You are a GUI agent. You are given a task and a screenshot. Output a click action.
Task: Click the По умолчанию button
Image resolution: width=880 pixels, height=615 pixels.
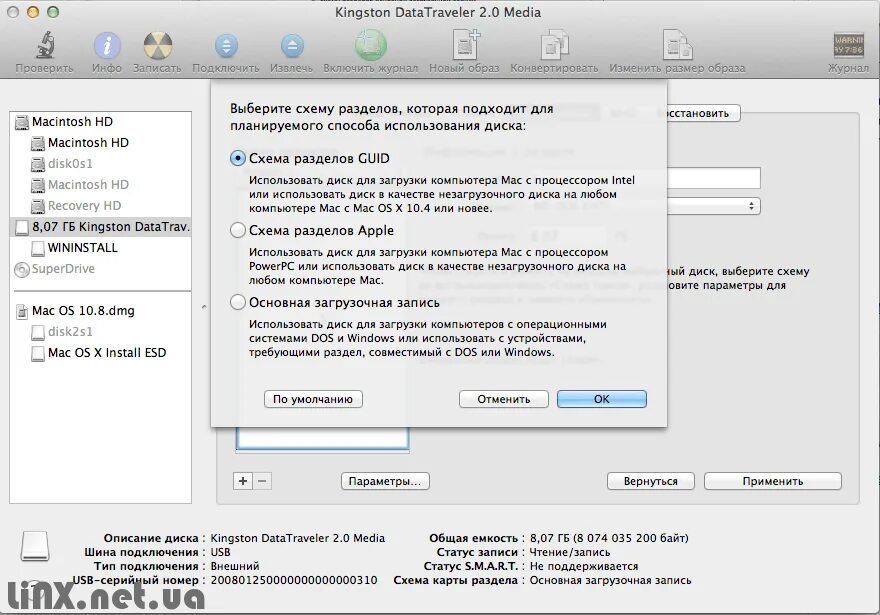(313, 399)
